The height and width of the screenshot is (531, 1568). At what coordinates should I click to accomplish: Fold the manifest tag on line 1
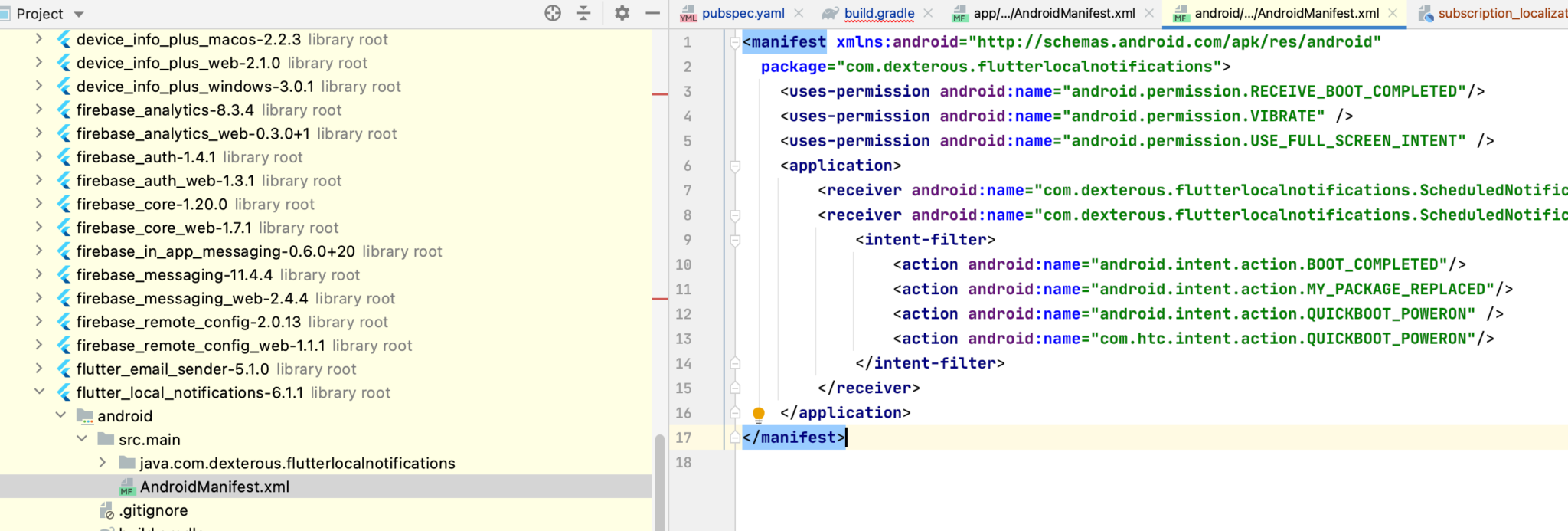[x=735, y=42]
